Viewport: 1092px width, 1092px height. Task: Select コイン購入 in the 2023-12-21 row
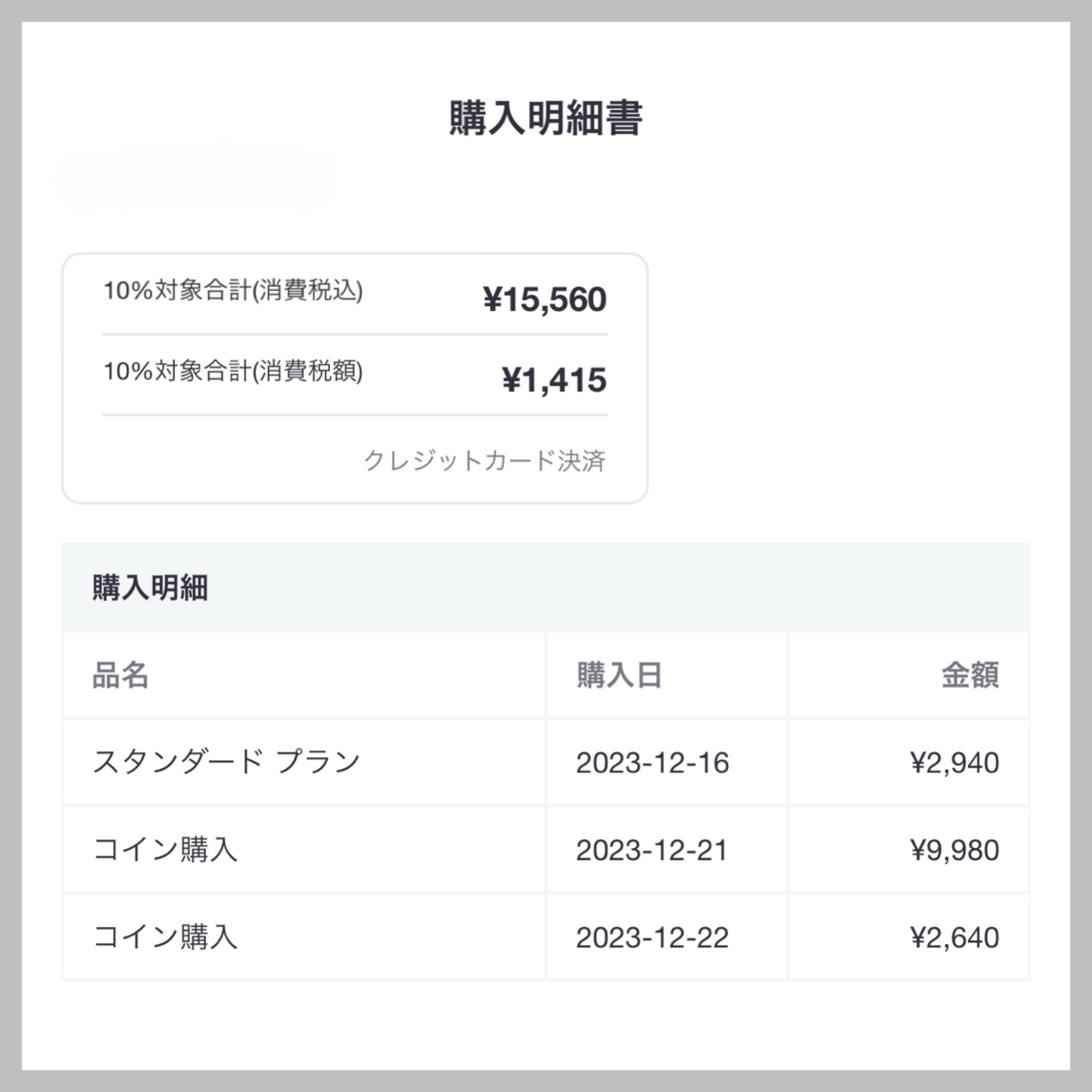(165, 850)
